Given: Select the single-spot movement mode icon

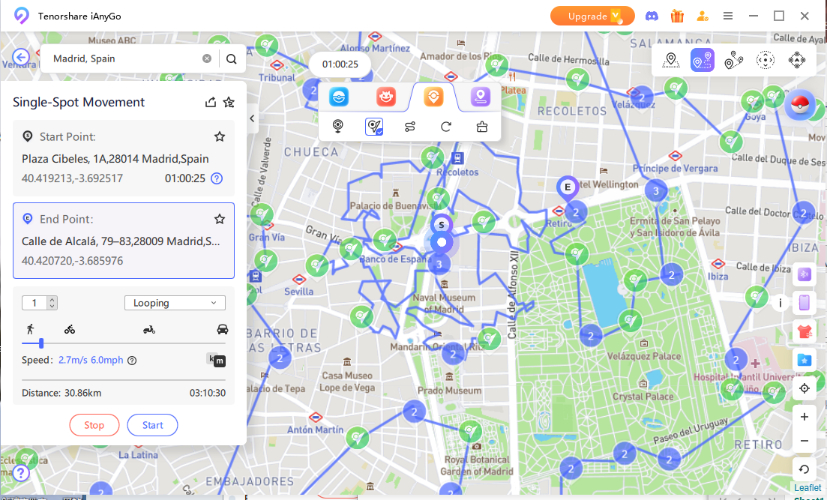Looking at the screenshot, I should pos(702,60).
